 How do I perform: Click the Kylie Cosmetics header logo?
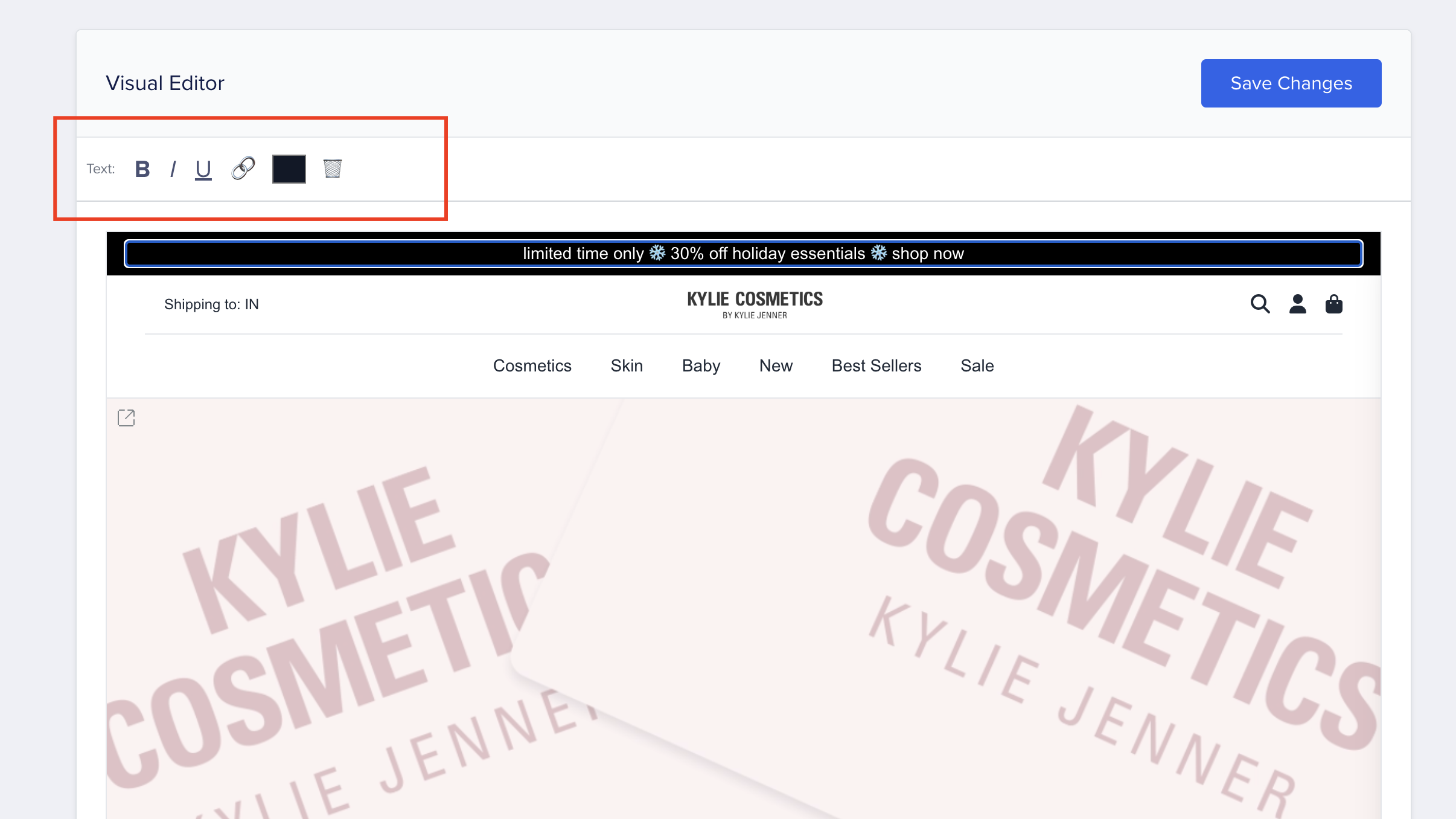click(x=755, y=304)
